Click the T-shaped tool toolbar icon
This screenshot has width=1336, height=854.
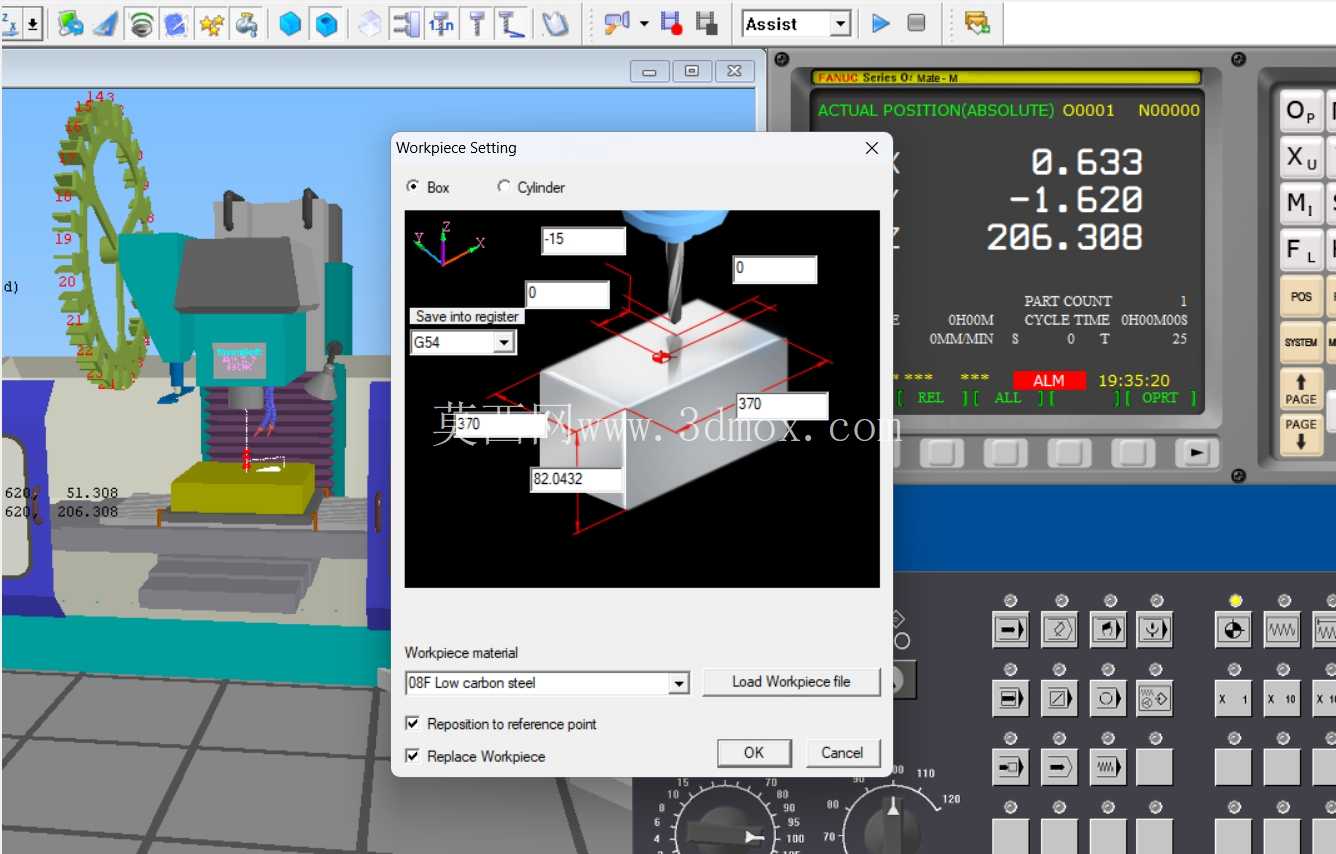[x=477, y=24]
